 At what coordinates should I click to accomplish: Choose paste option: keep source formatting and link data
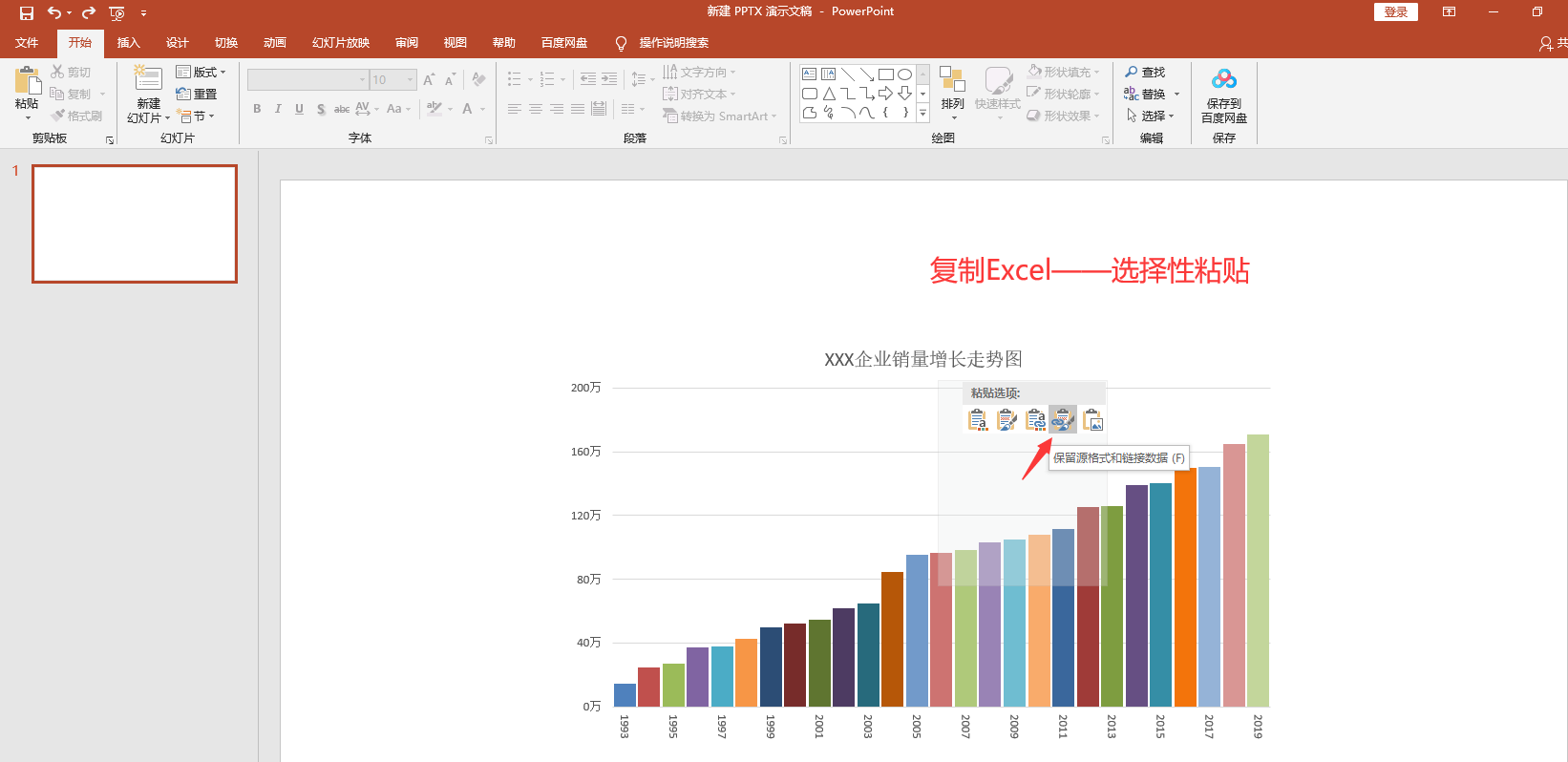1063,420
